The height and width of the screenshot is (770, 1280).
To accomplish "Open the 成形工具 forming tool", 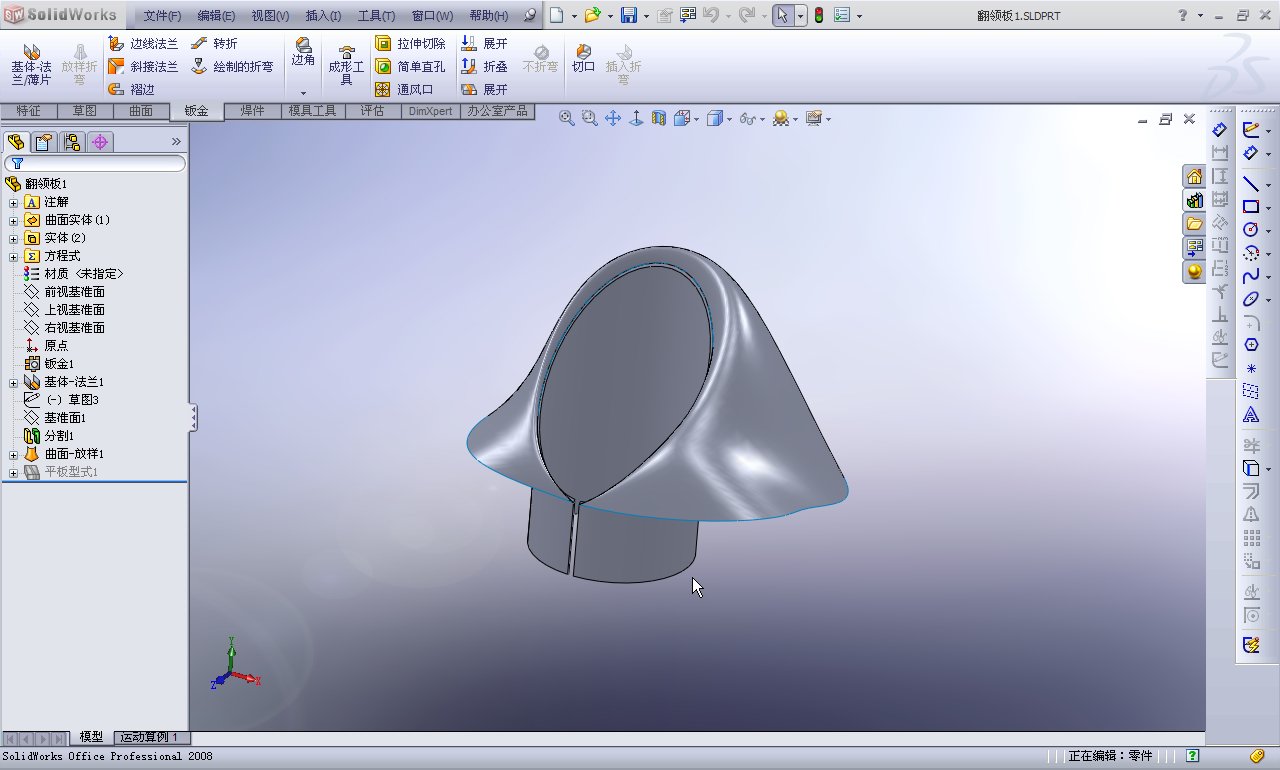I will 346,65.
